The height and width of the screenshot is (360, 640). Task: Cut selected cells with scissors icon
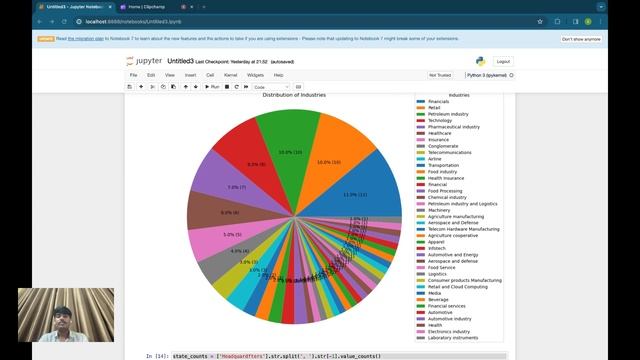(152, 87)
